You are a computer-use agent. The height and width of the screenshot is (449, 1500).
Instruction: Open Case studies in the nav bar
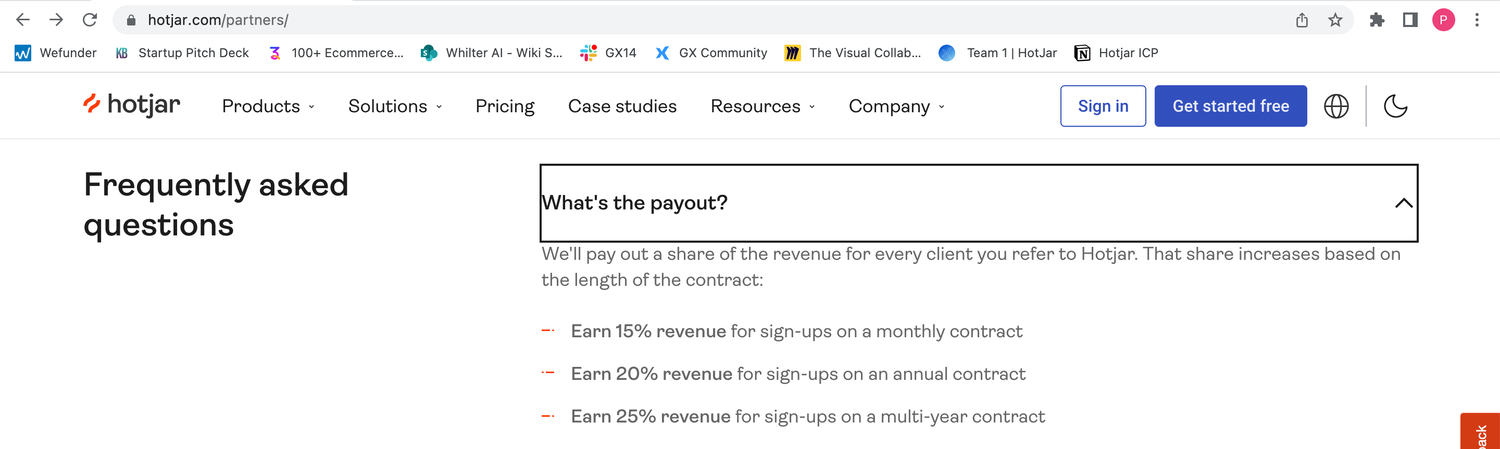pos(622,106)
